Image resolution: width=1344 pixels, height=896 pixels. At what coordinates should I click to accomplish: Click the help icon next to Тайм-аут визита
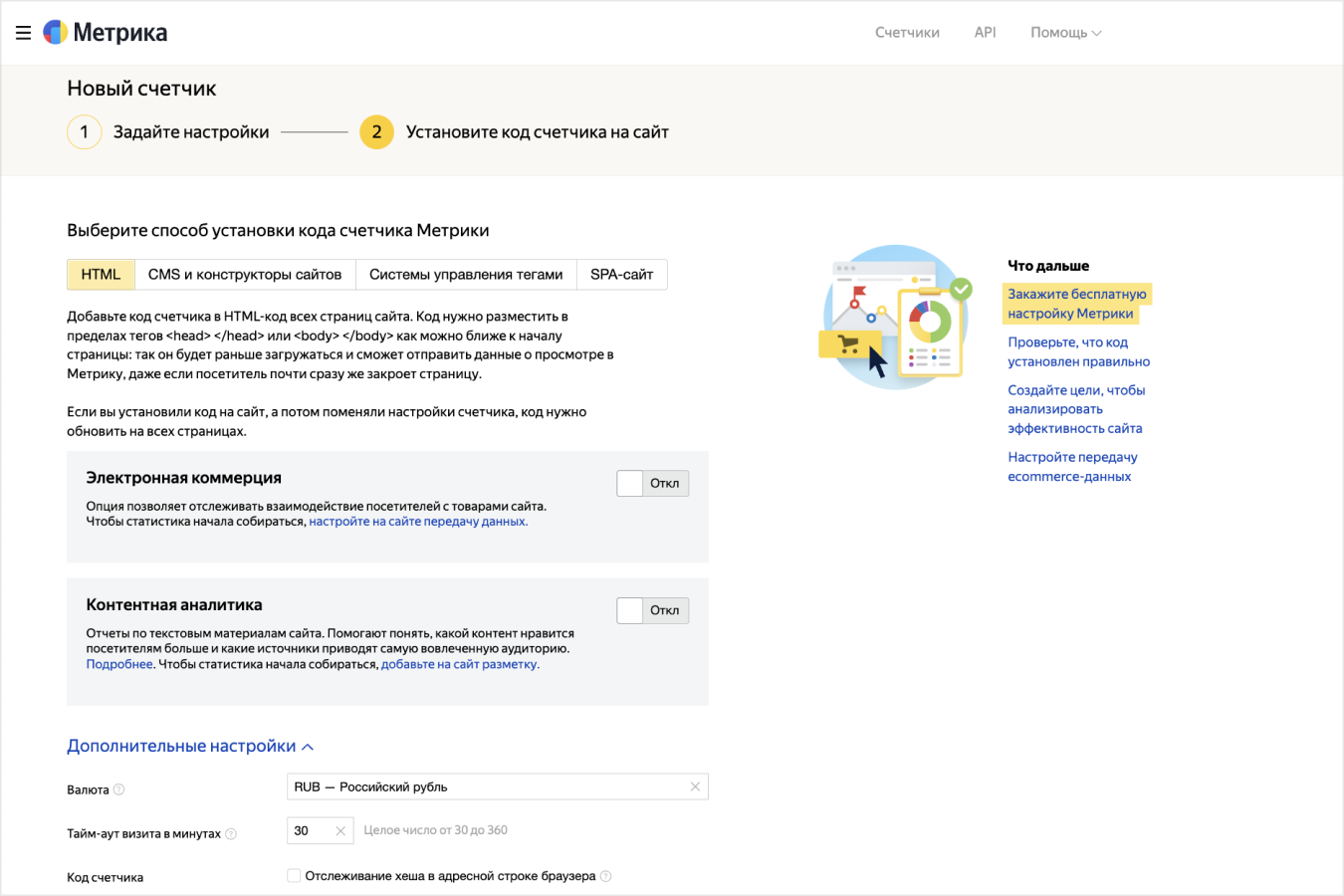pos(231,834)
